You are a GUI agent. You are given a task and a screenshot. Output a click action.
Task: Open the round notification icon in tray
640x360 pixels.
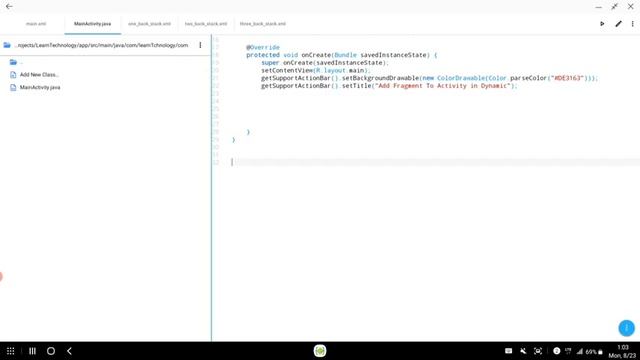pyautogui.click(x=556, y=351)
